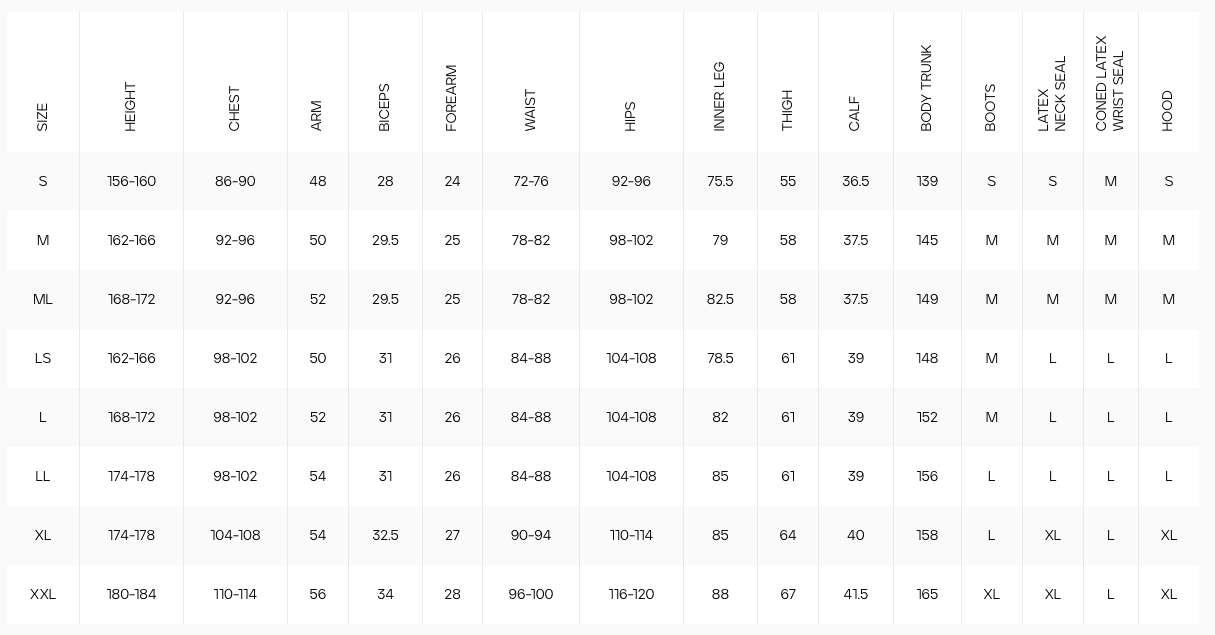This screenshot has height=635, width=1215.
Task: Select the ML size row label
Action: [43, 299]
